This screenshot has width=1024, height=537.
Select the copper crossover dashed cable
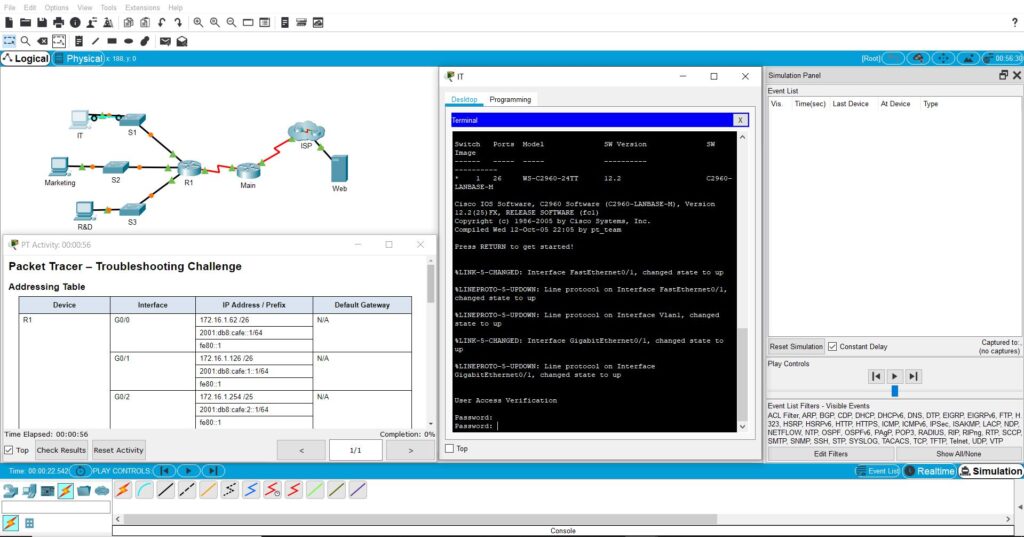click(x=186, y=490)
